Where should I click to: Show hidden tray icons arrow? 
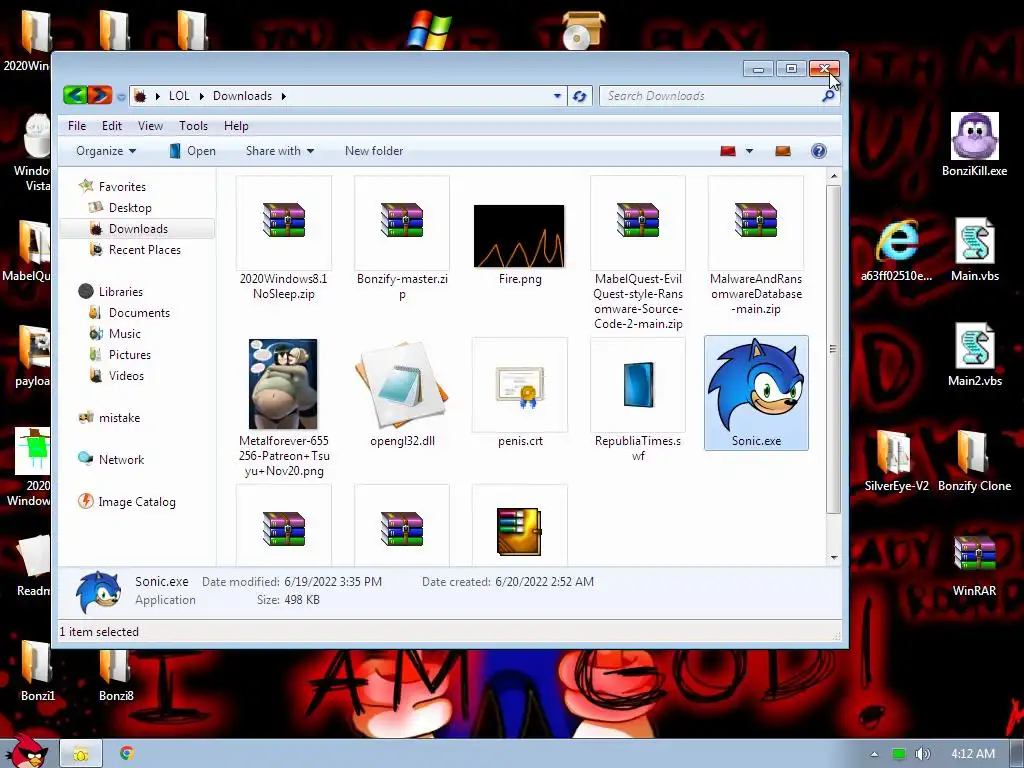tap(874, 754)
